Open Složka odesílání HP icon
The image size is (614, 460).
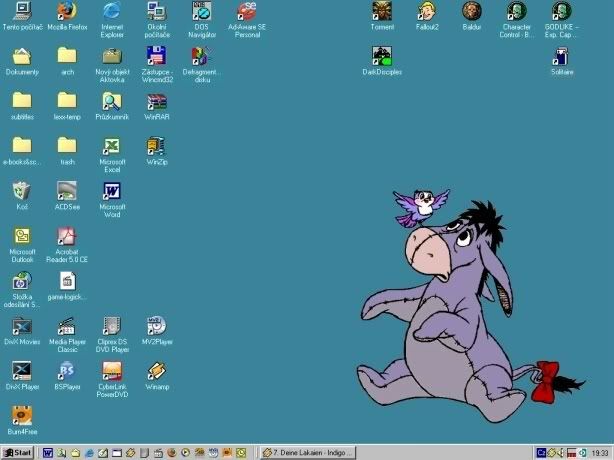(x=22, y=290)
